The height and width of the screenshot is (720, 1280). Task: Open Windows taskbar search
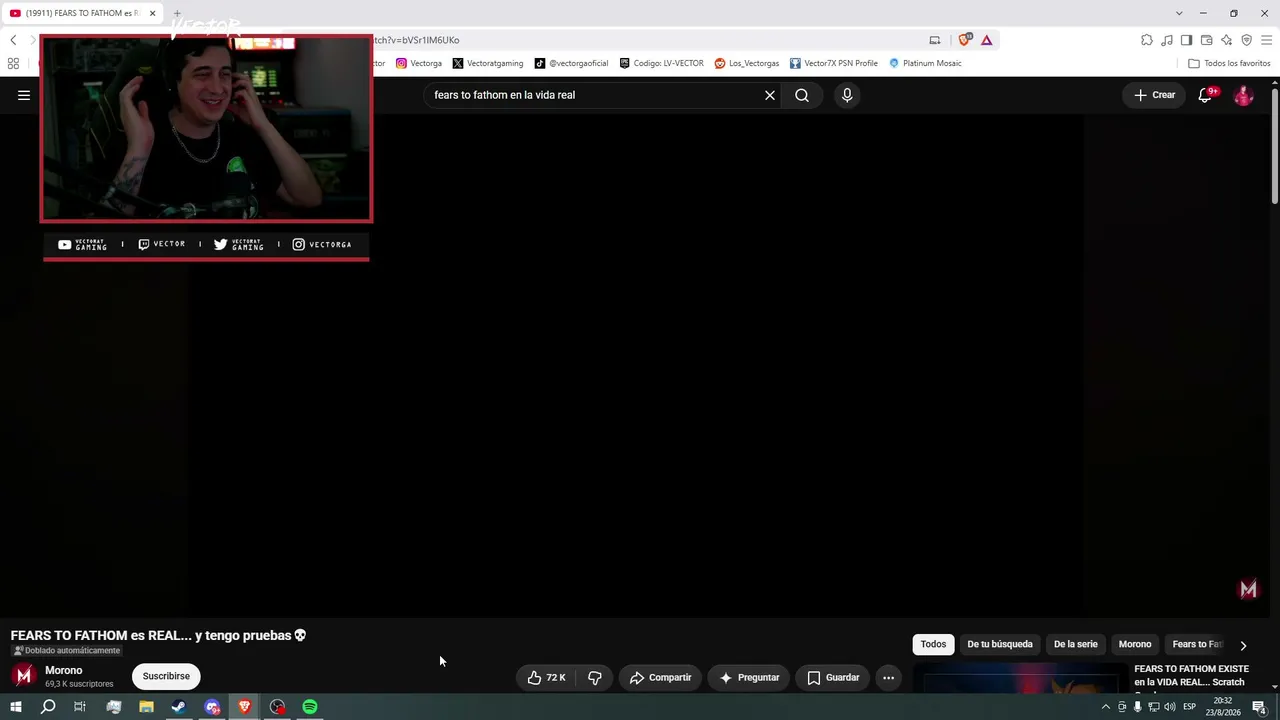pyautogui.click(x=48, y=707)
